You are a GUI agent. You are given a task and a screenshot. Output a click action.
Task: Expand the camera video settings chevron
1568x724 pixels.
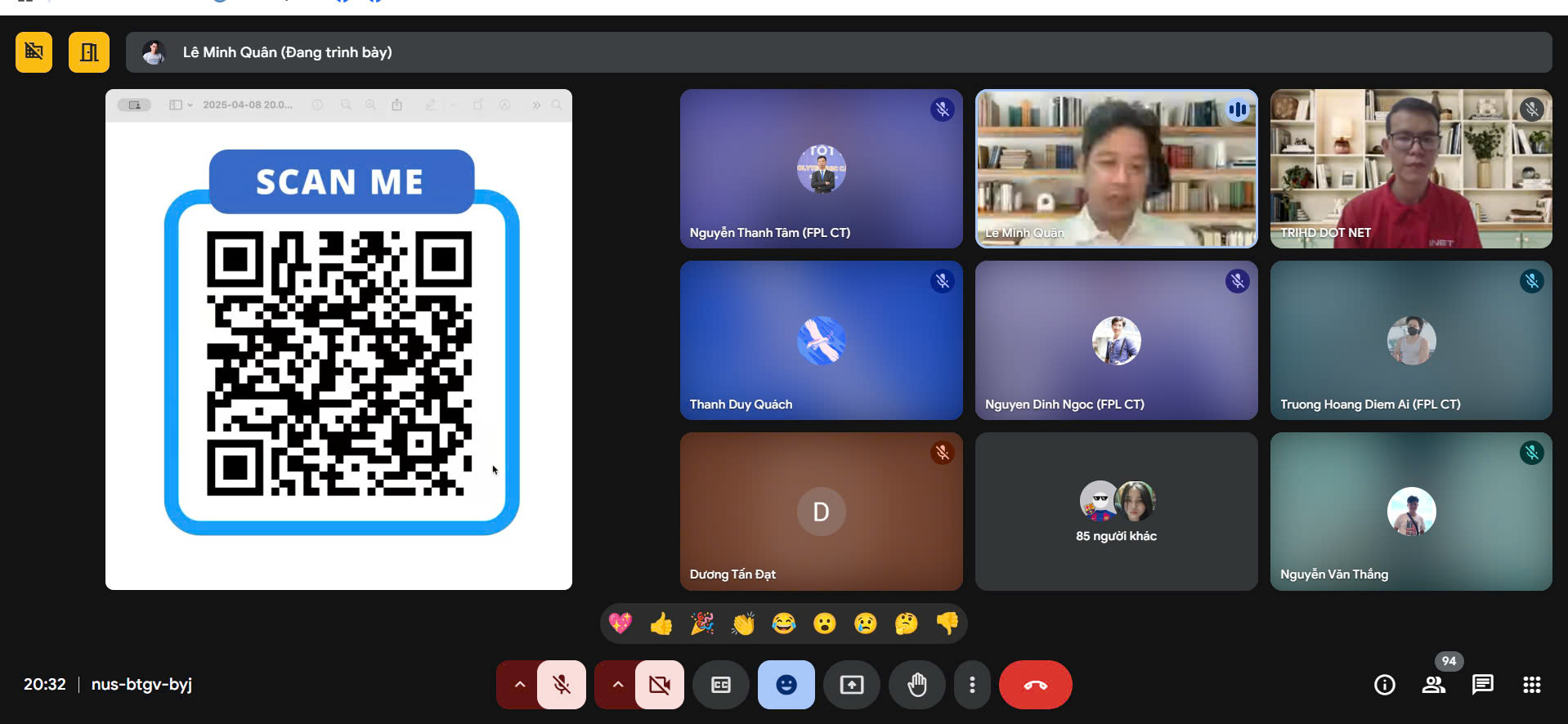[617, 685]
